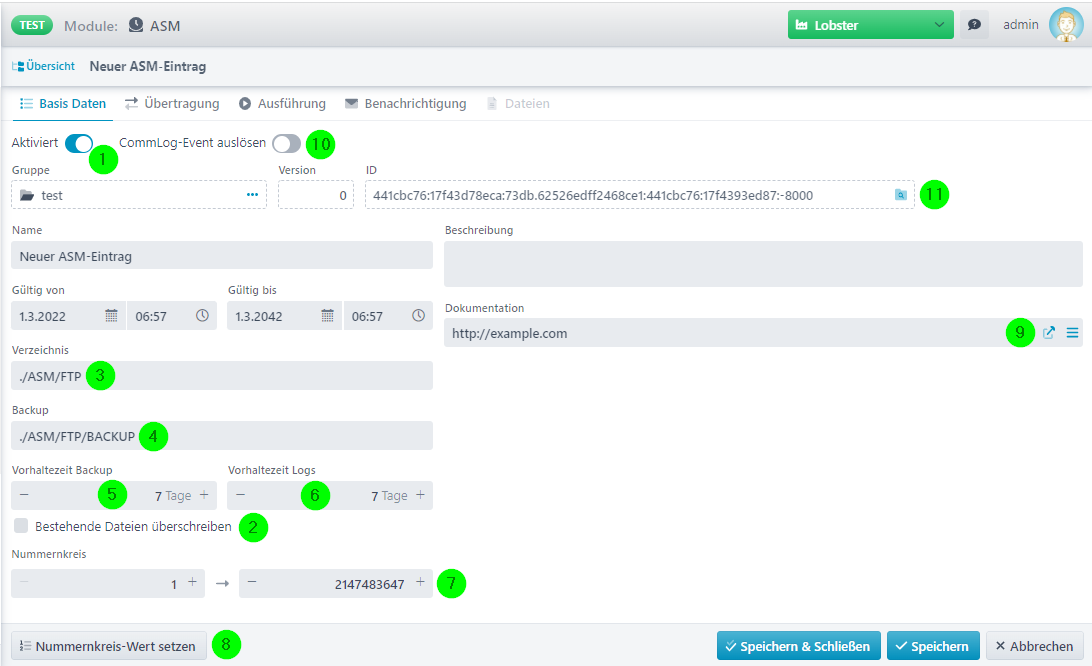The height and width of the screenshot is (666, 1092).
Task: Open documentation link in external window
Action: [x=1049, y=333]
